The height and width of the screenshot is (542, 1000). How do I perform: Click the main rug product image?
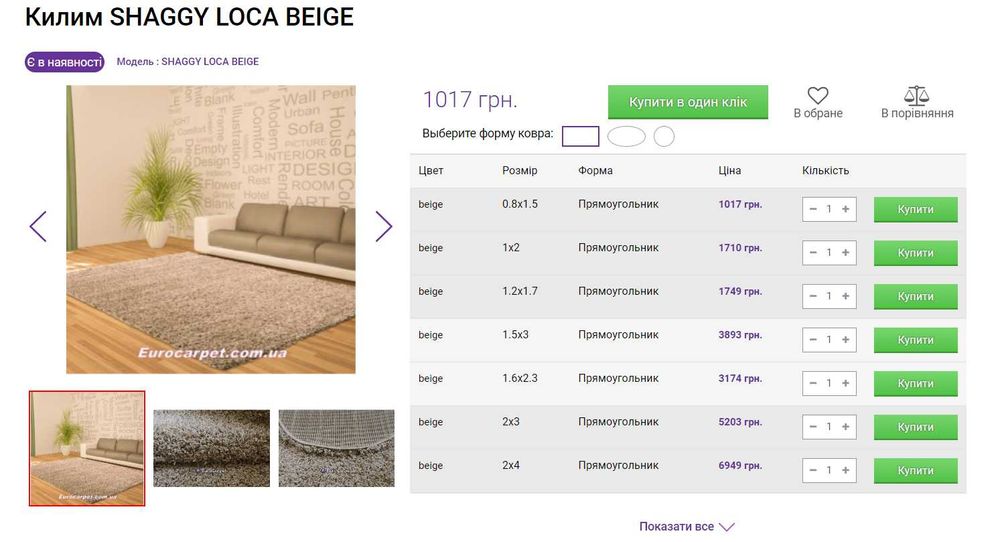coord(211,229)
